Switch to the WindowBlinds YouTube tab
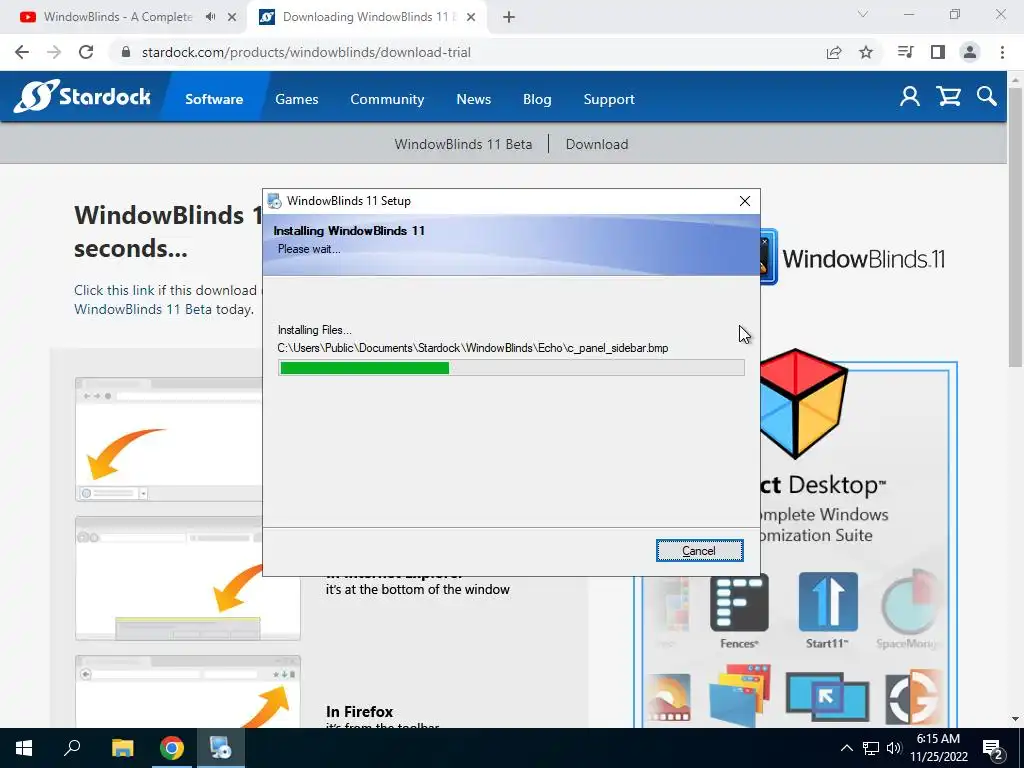Viewport: 1024px width, 768px height. [118, 17]
